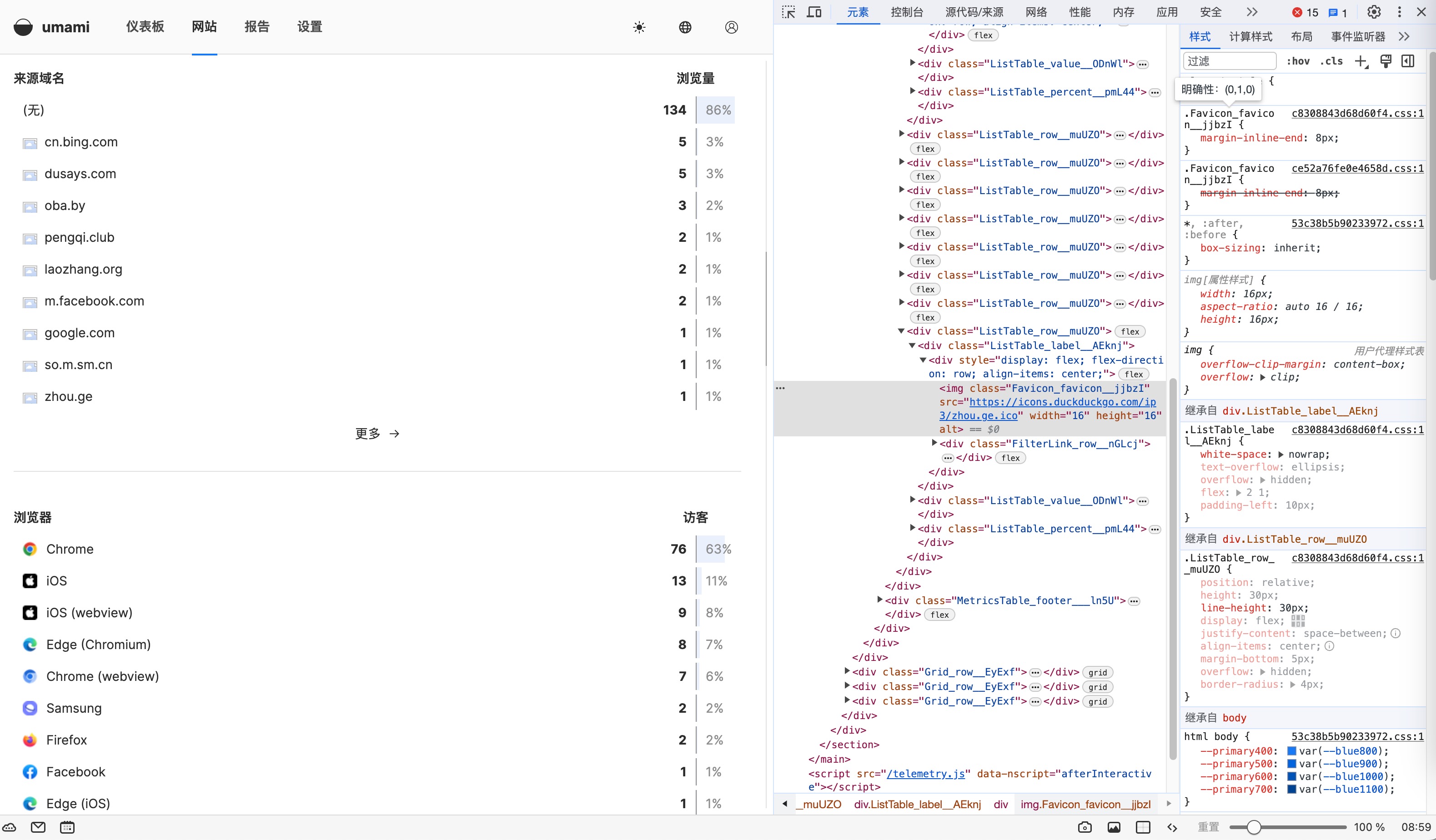Open the /telemetry.js script link
This screenshot has height=840, width=1436.
pyautogui.click(x=925, y=773)
